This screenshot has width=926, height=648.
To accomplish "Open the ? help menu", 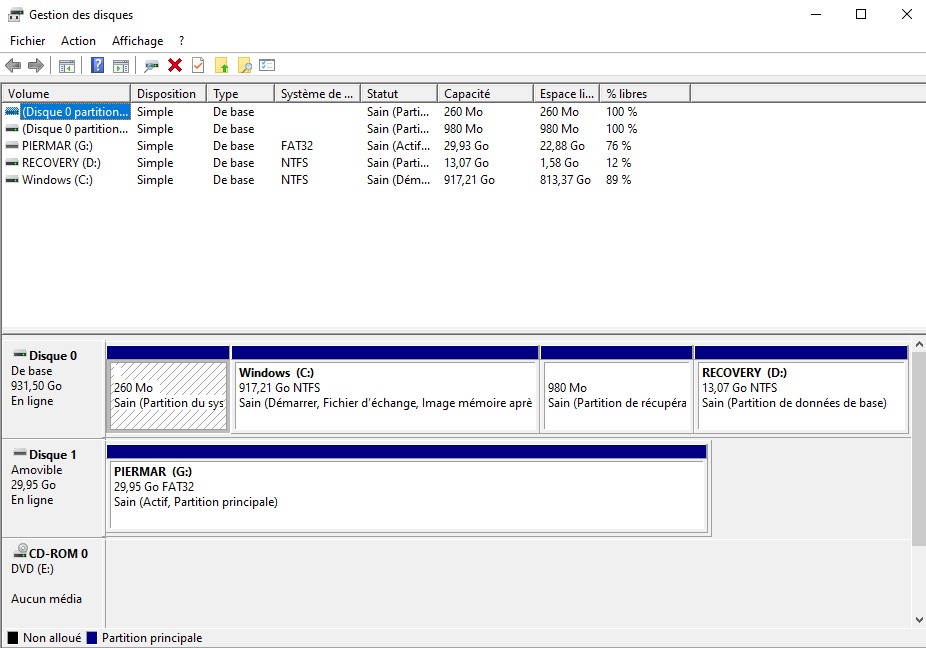I will (181, 41).
